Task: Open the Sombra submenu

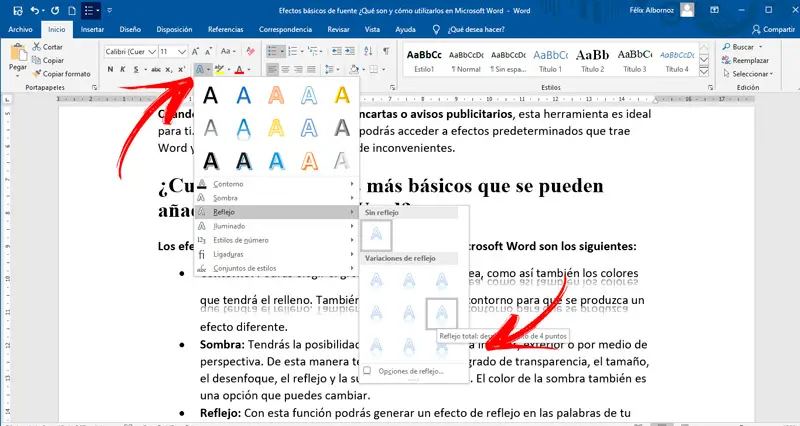Action: [276, 198]
